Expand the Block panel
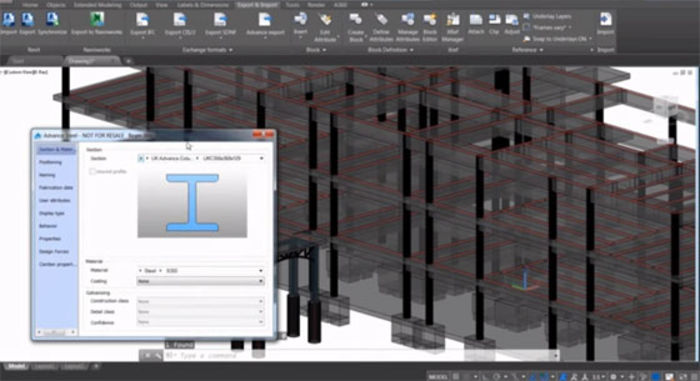The width and height of the screenshot is (700, 381). (x=316, y=50)
